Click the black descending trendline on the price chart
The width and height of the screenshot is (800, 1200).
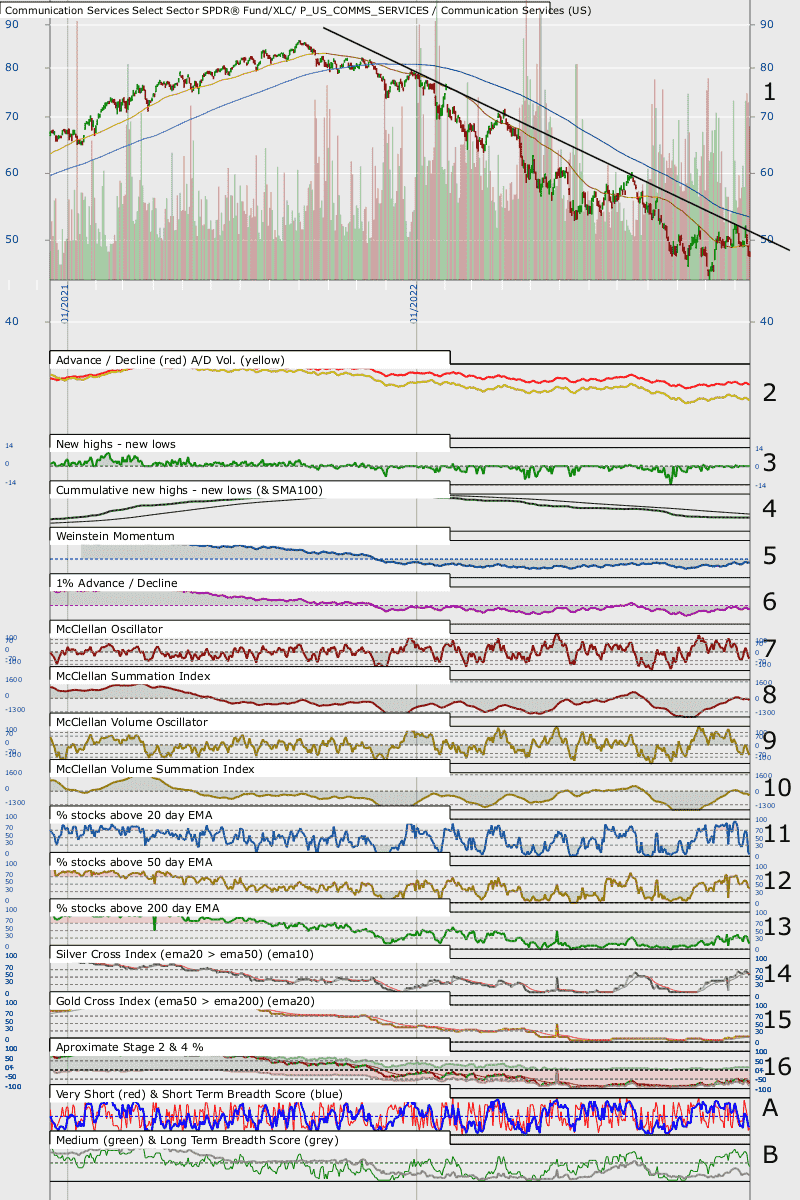click(555, 139)
